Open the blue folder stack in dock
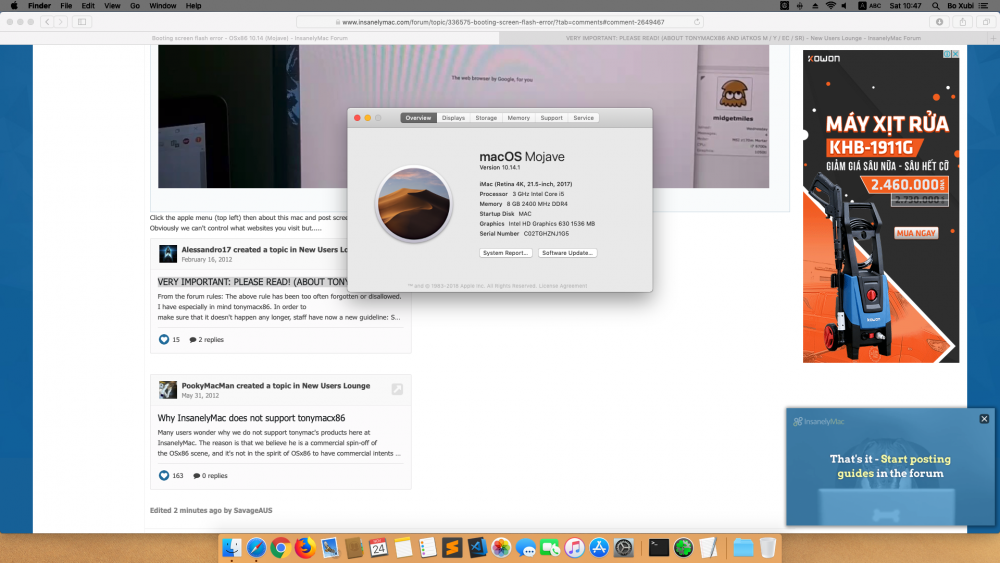The height and width of the screenshot is (563, 1000). coord(743,548)
